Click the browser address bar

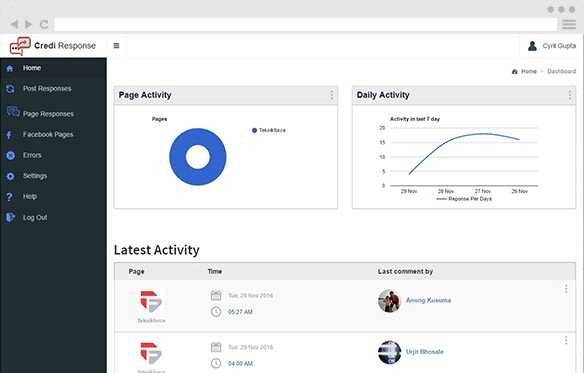tap(306, 24)
